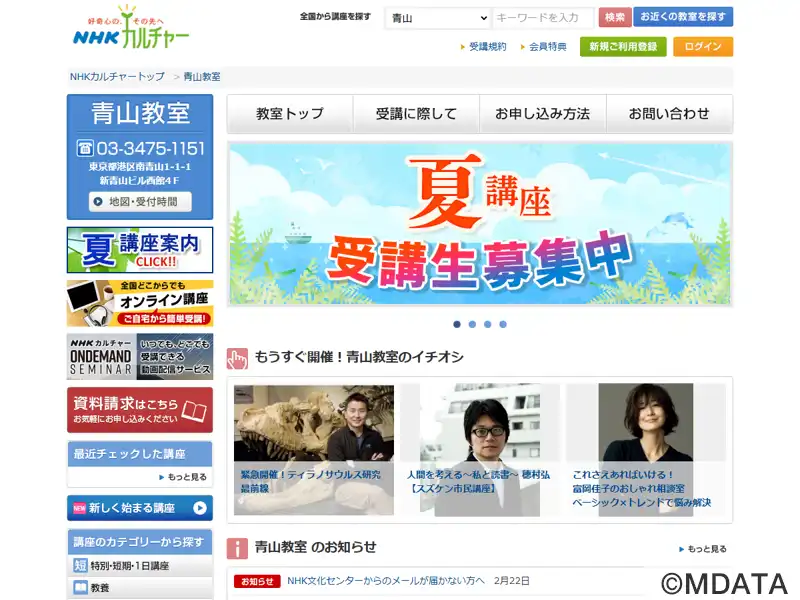800x600 pixels.
Task: Click the 最近チェックした講座 header
Action: [140, 454]
